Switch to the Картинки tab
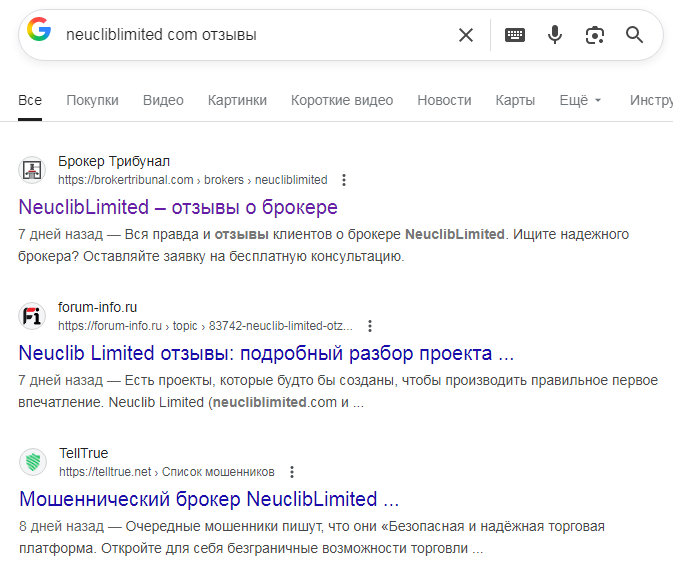673x570 pixels. [237, 100]
